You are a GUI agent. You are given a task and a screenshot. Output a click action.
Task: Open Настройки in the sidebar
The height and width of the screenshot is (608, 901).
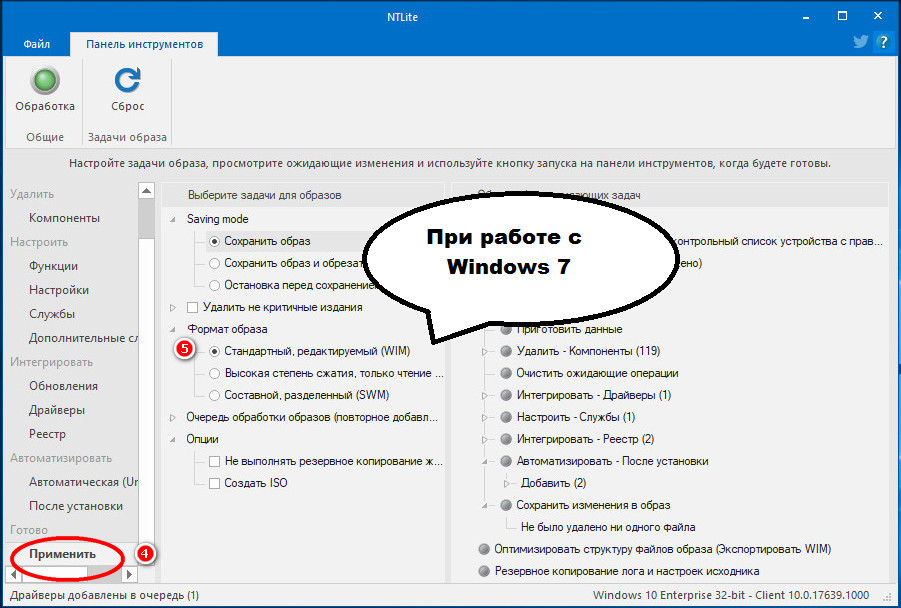59,290
